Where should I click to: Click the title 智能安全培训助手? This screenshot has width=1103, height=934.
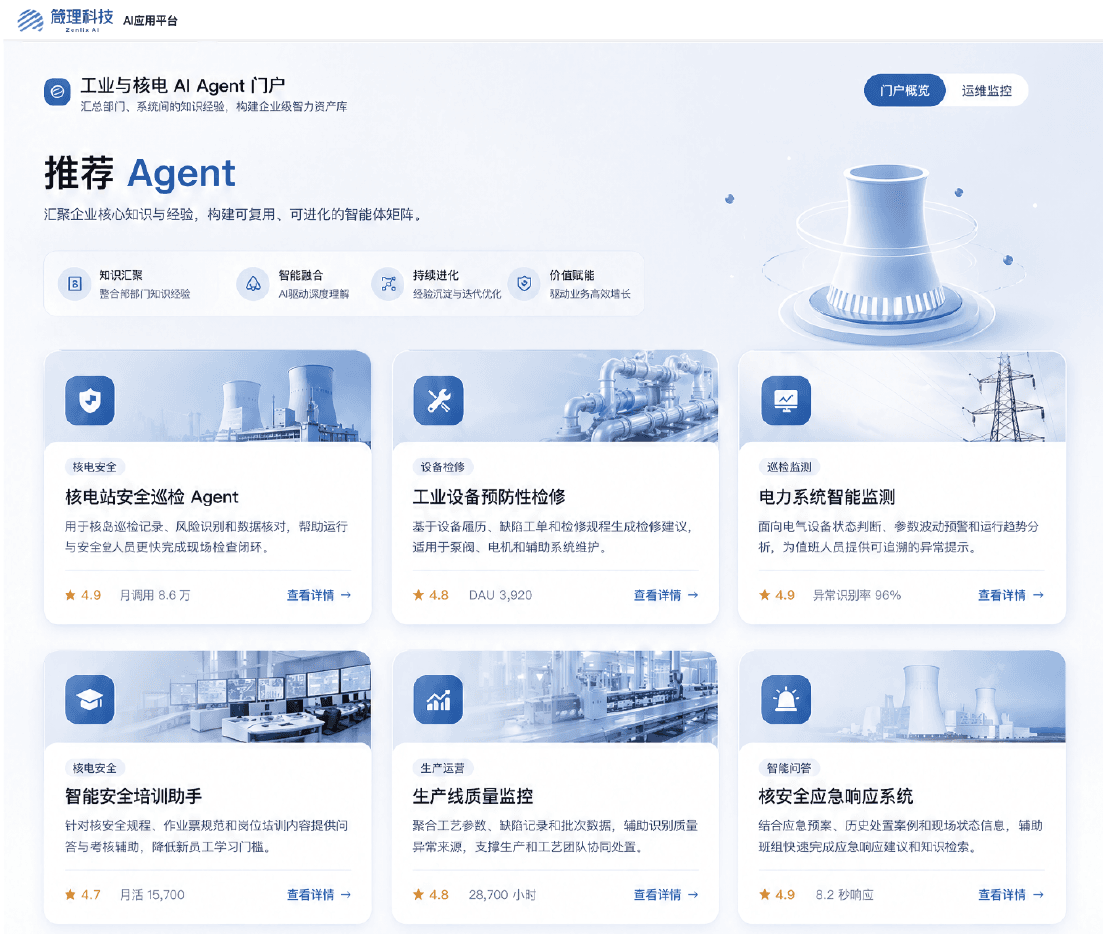click(134, 797)
